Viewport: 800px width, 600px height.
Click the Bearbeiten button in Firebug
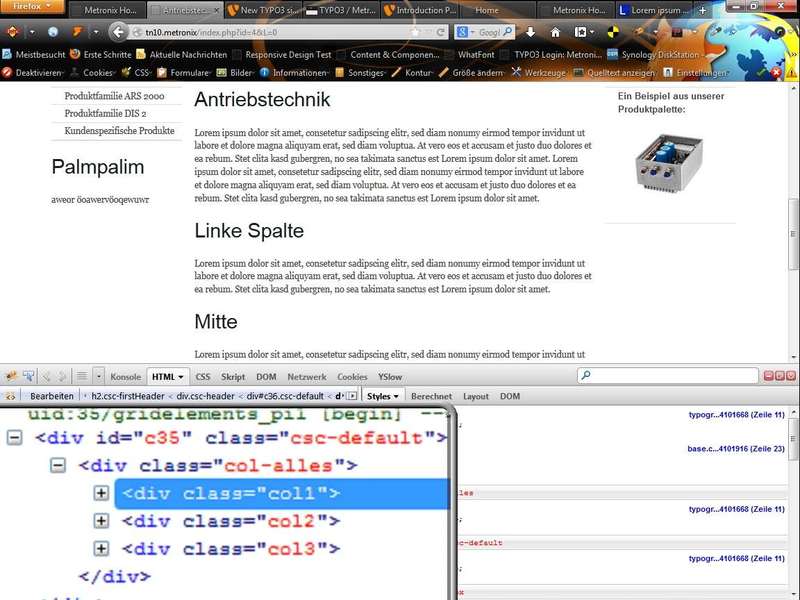pos(51,396)
